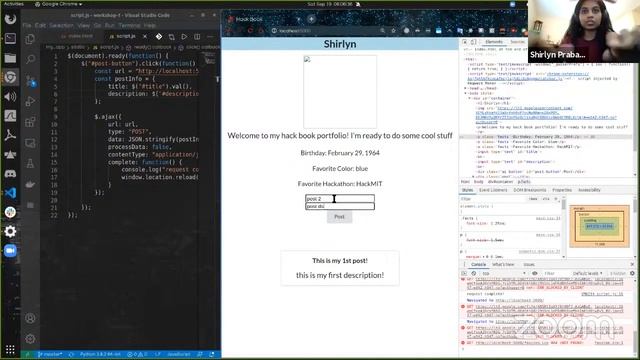Click the Styles pane scrollbar
Viewport: 640px width, 360px height.
point(564,227)
